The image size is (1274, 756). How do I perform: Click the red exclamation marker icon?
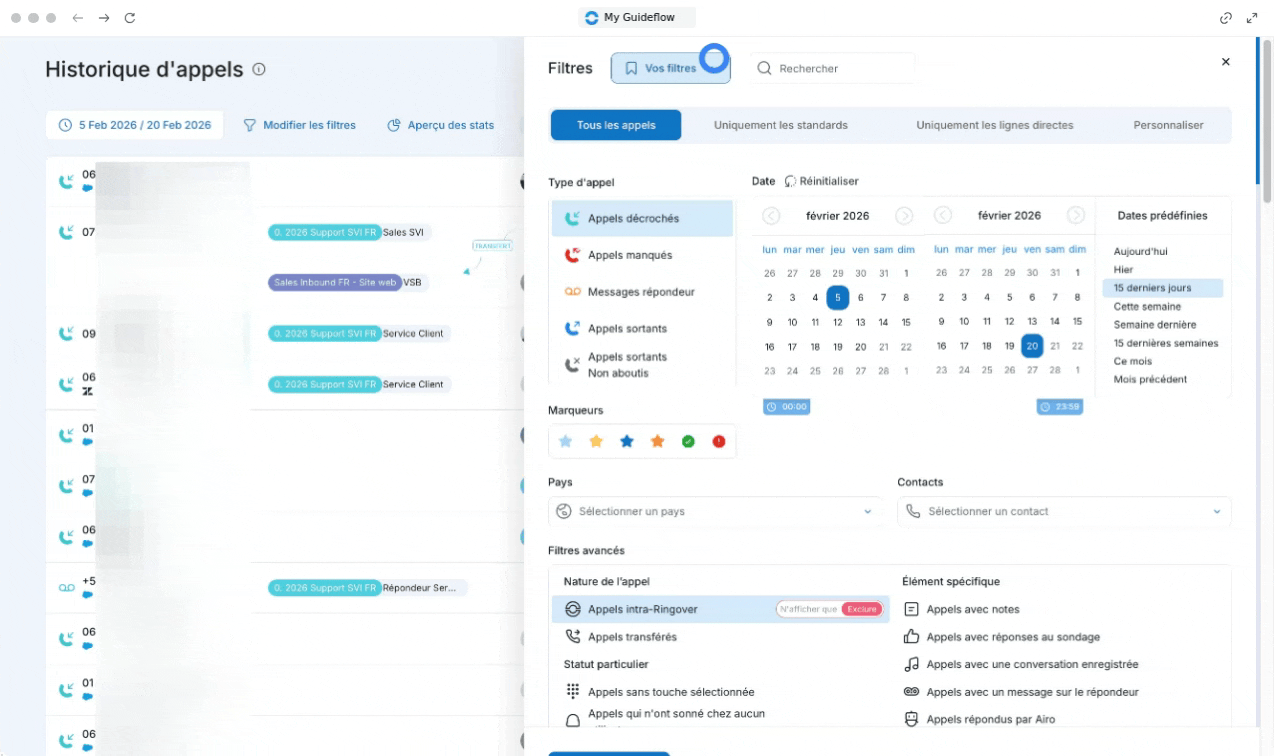click(718, 441)
